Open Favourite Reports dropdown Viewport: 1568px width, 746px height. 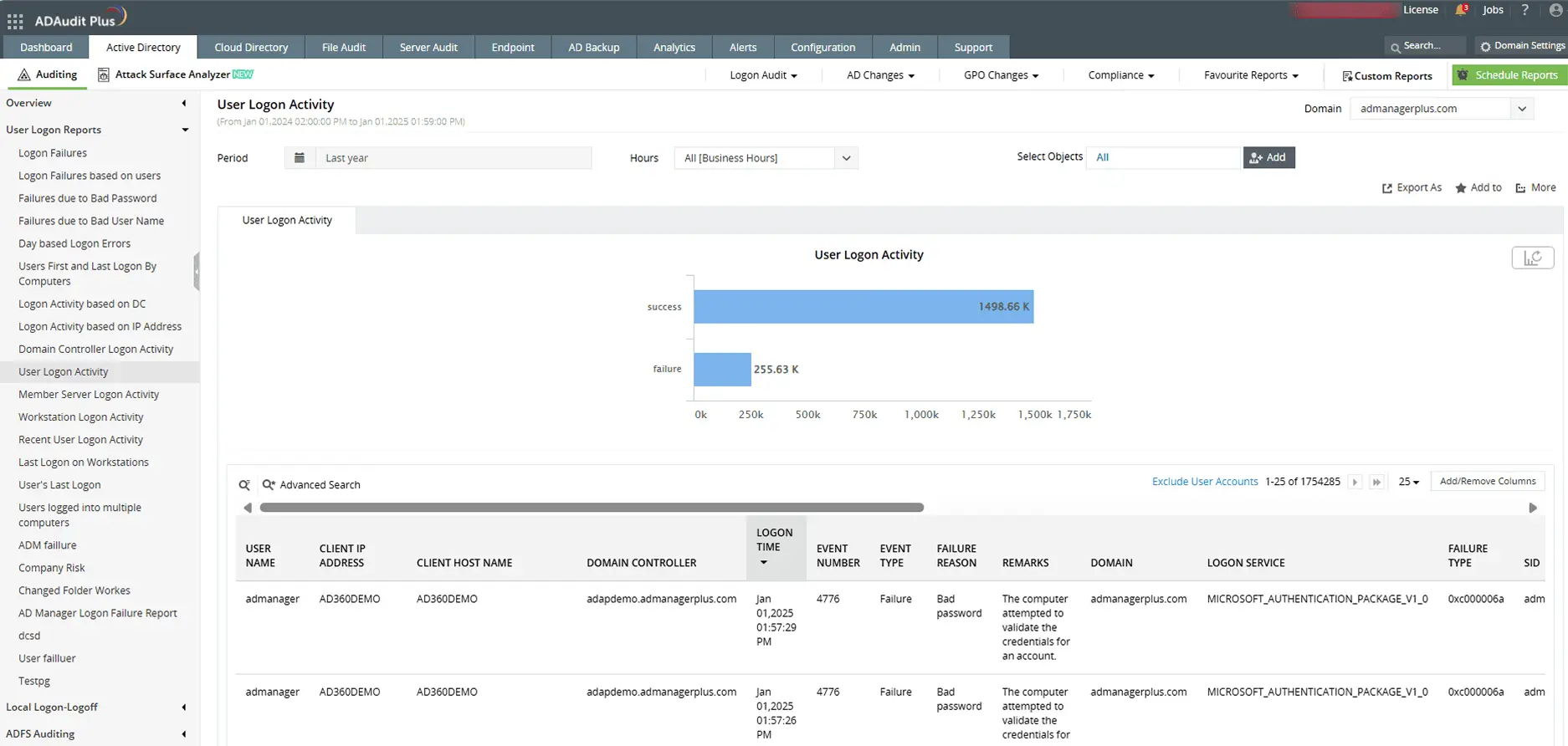pos(1251,75)
